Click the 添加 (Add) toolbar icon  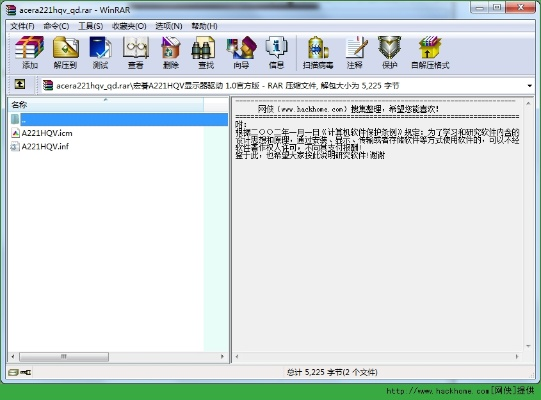[30, 52]
